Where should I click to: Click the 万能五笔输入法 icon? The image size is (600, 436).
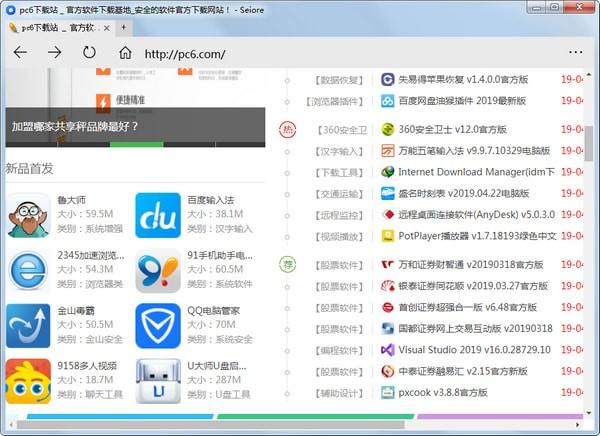[x=388, y=151]
